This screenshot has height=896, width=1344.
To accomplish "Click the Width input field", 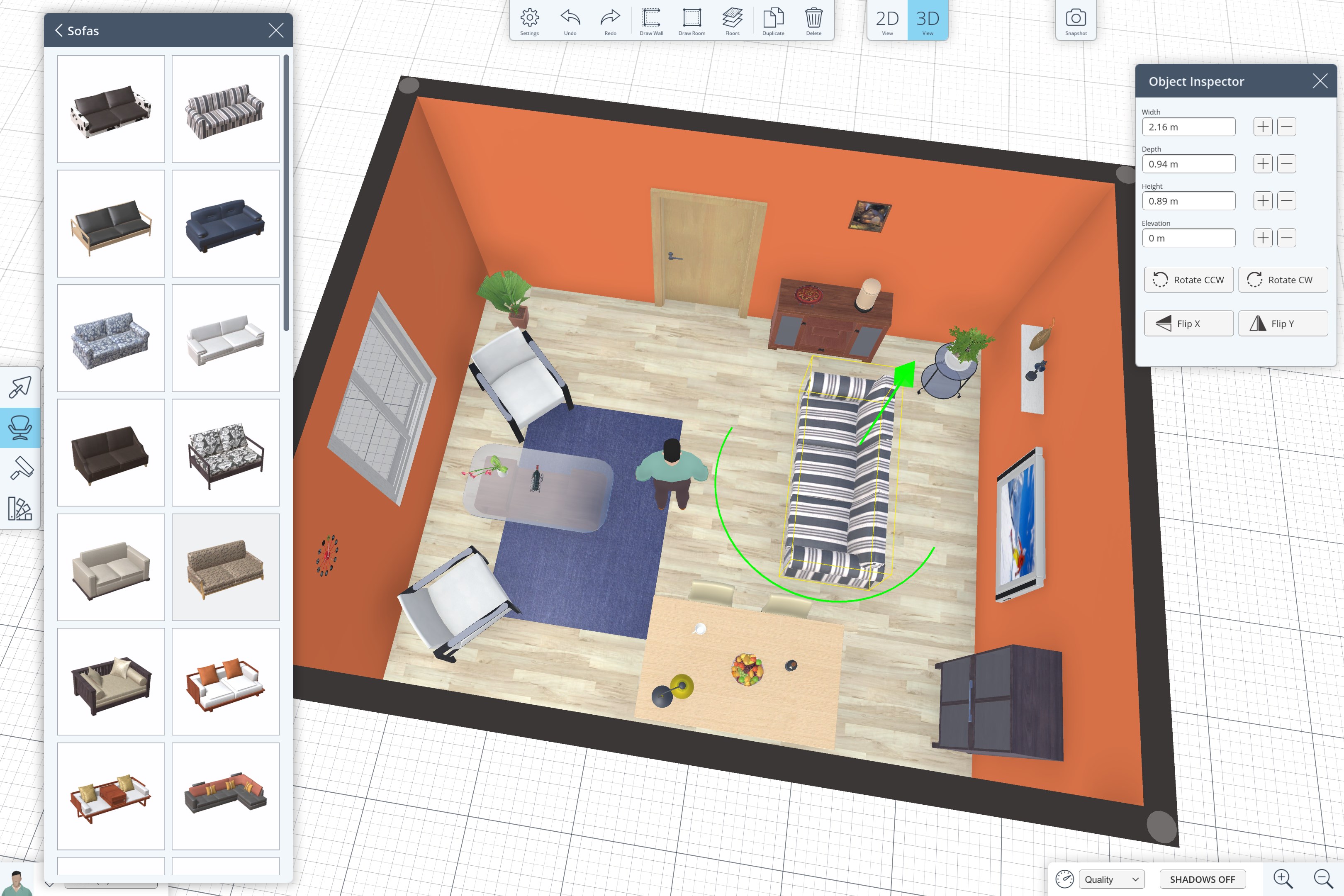I will (x=1188, y=127).
